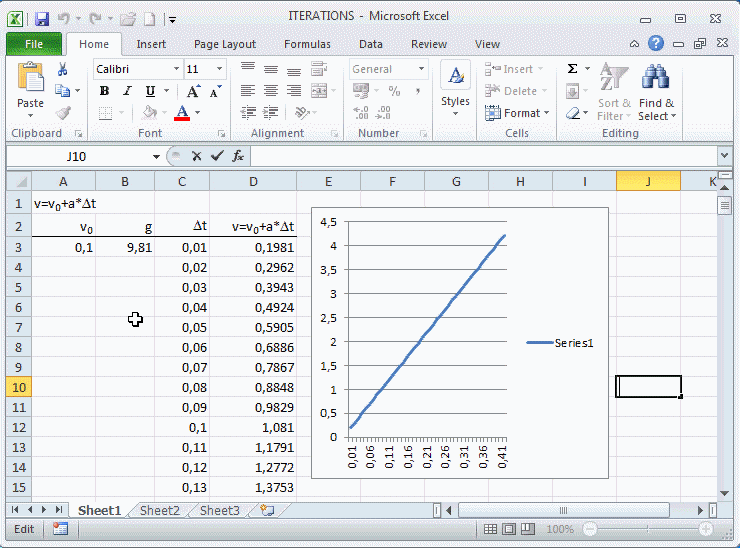Click the AutoSum sigma icon
This screenshot has width=740, height=548.
[x=573, y=69]
